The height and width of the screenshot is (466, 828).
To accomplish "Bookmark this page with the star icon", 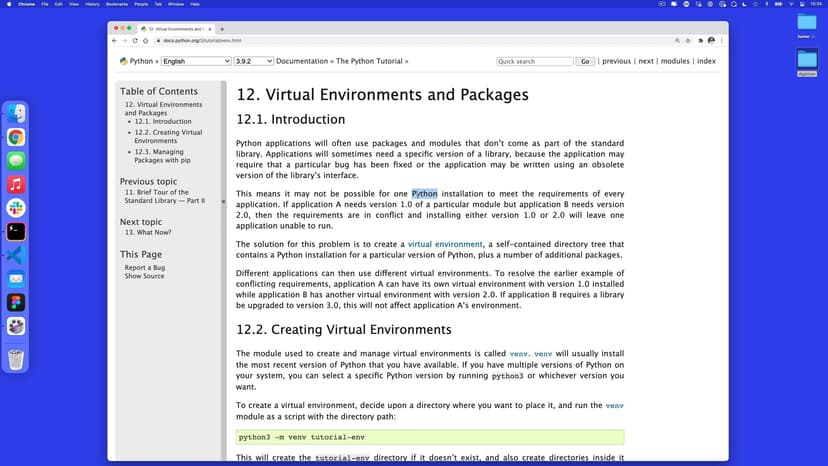I will point(689,41).
